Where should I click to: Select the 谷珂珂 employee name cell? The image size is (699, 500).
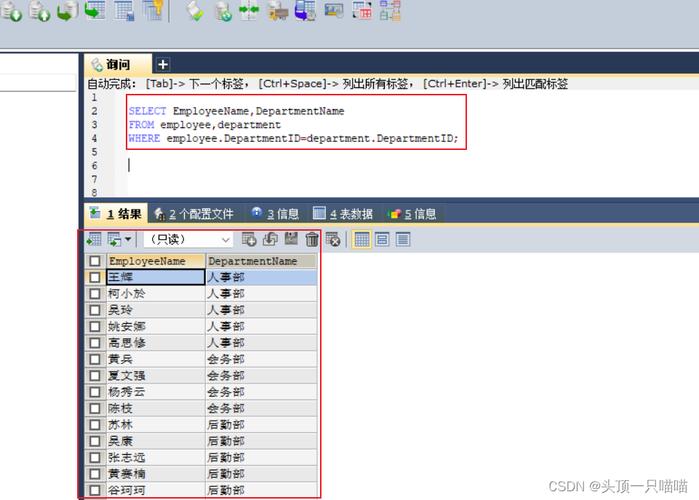[x=156, y=491]
